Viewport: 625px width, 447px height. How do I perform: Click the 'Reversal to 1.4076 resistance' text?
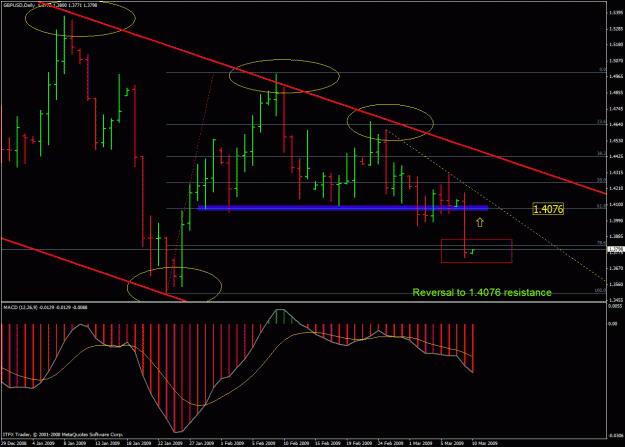point(482,293)
